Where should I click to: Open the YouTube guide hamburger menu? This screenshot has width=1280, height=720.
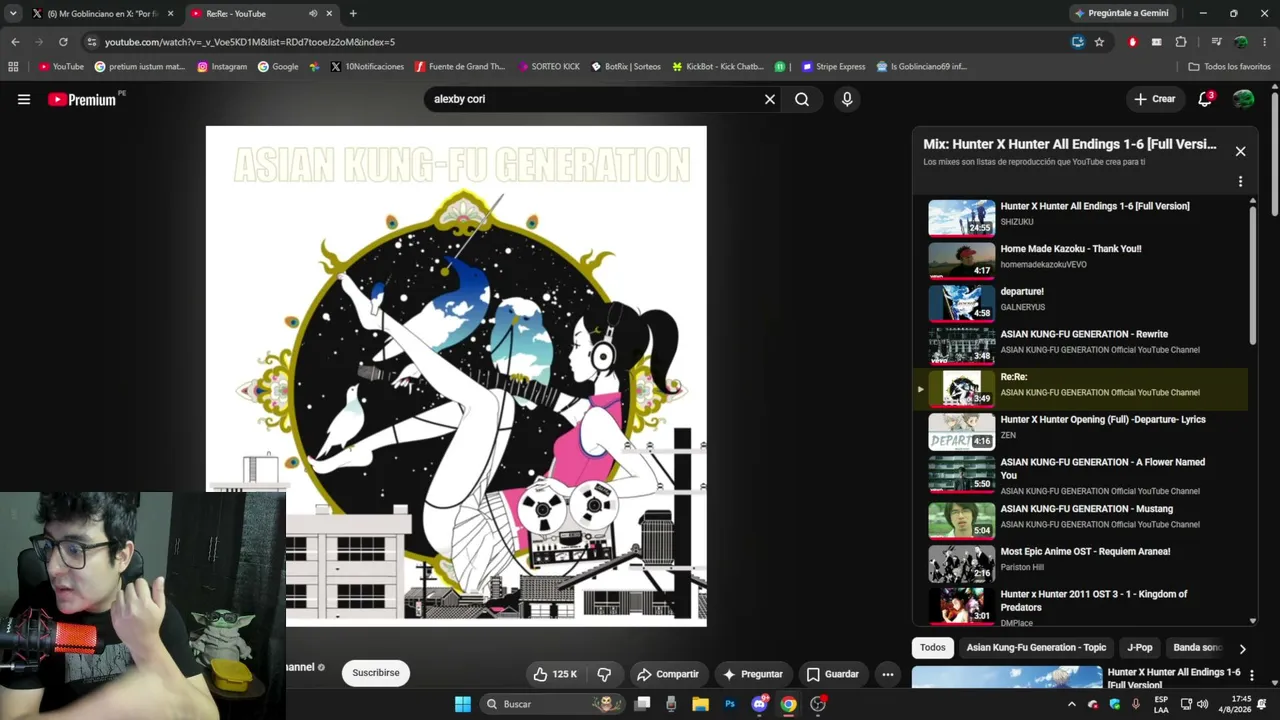[24, 99]
